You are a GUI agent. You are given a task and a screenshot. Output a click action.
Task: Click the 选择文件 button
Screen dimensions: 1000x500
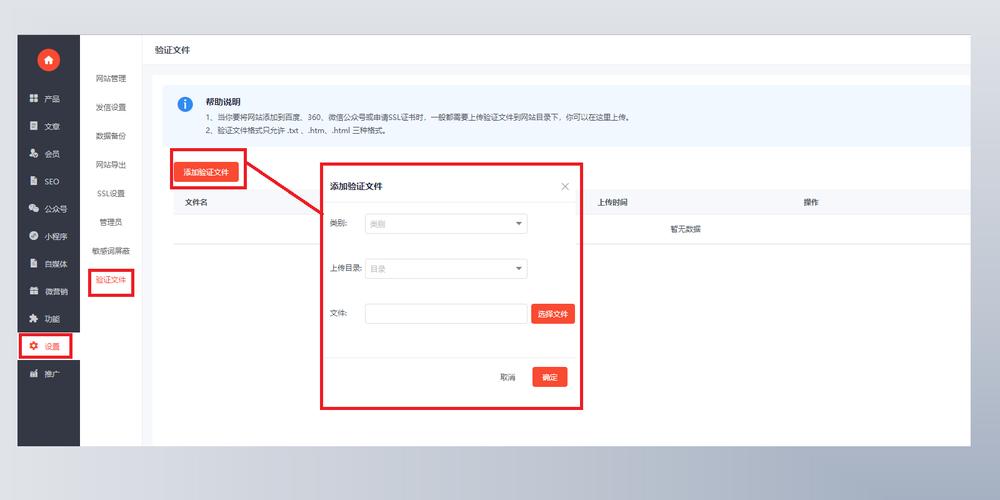[x=553, y=314]
